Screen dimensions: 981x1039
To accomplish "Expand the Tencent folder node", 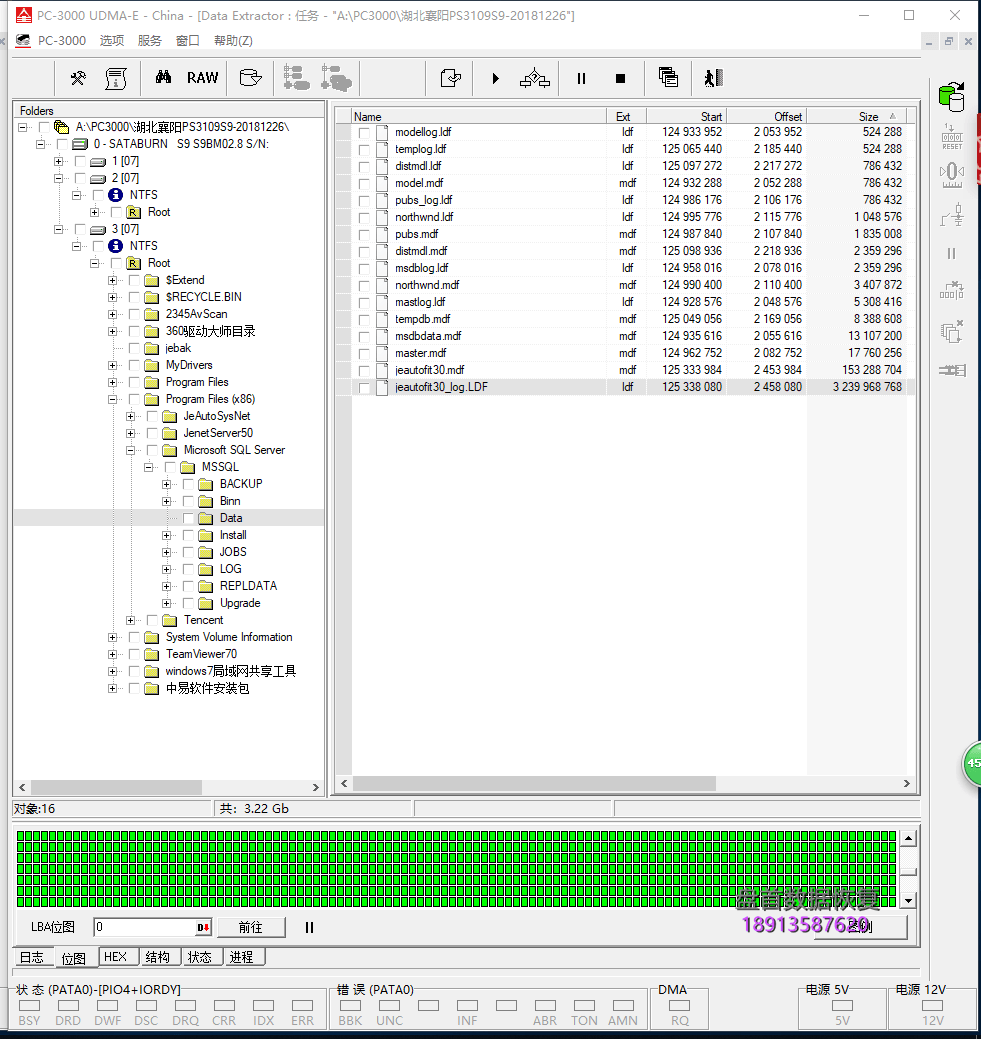I will pyautogui.click(x=131, y=620).
